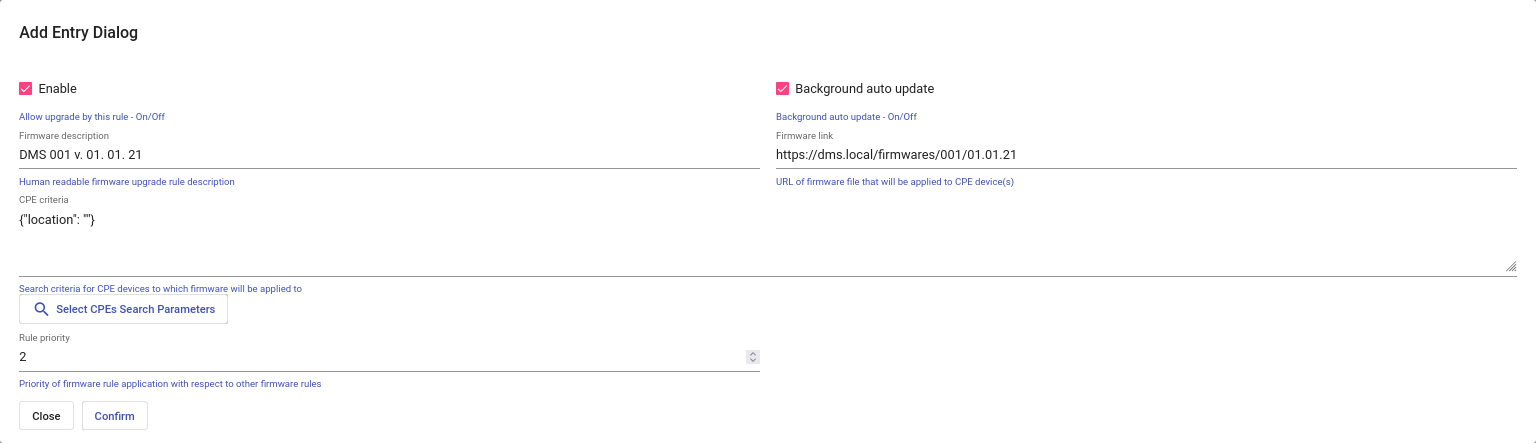Click the "Allow upgrade by this rule" hint

92,117
